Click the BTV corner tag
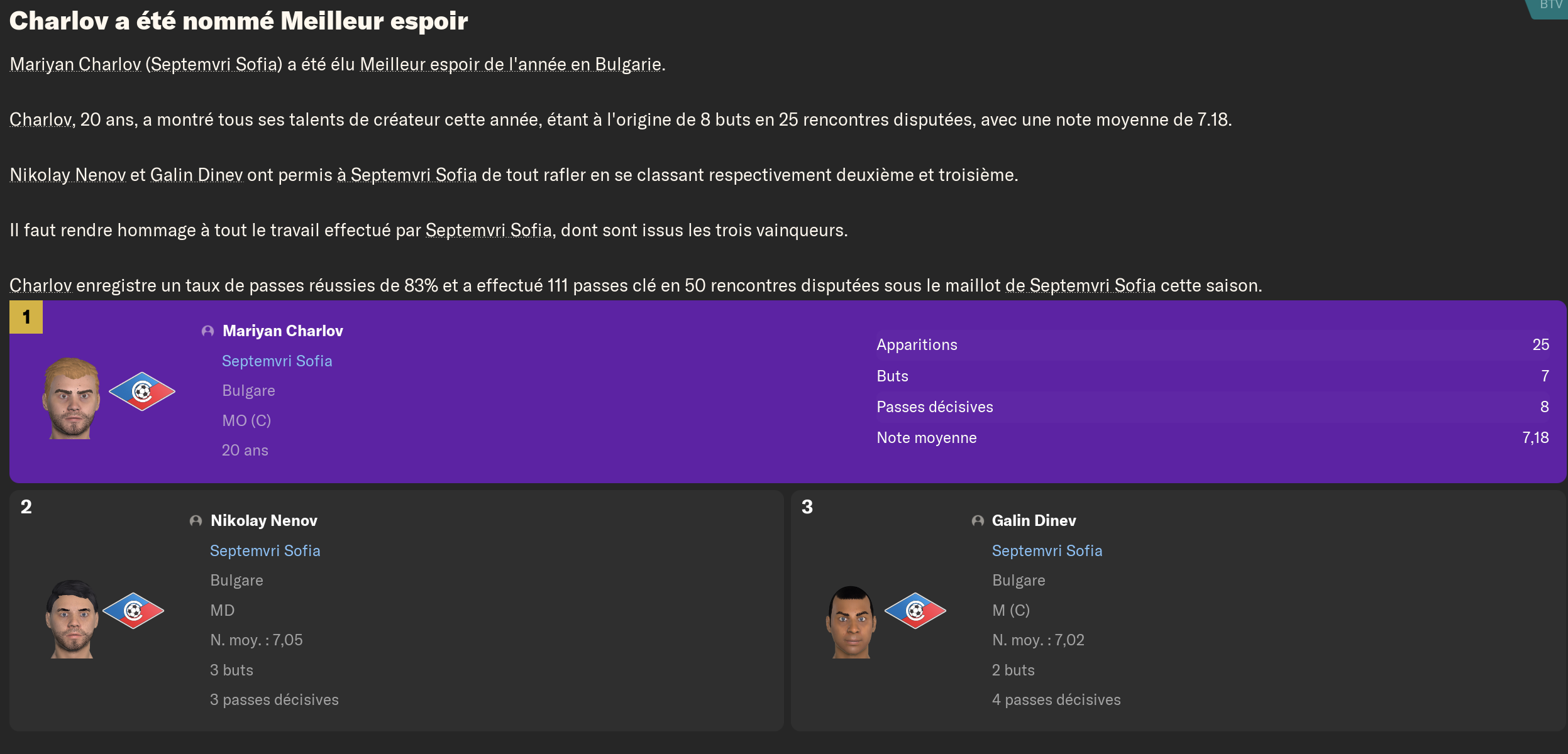 coord(1550,6)
